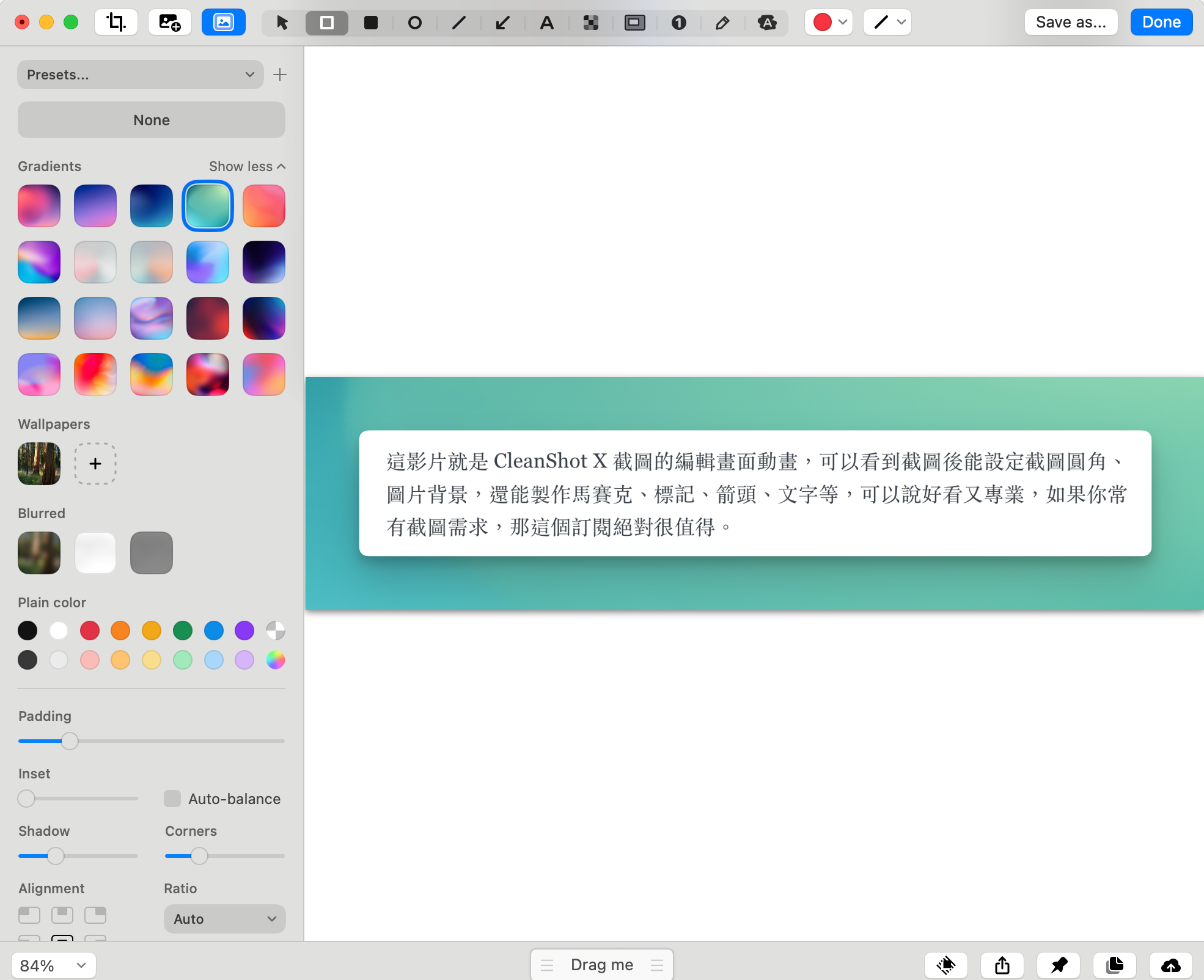The image size is (1204, 980).
Task: Choose the green plain color swatch
Action: point(183,631)
